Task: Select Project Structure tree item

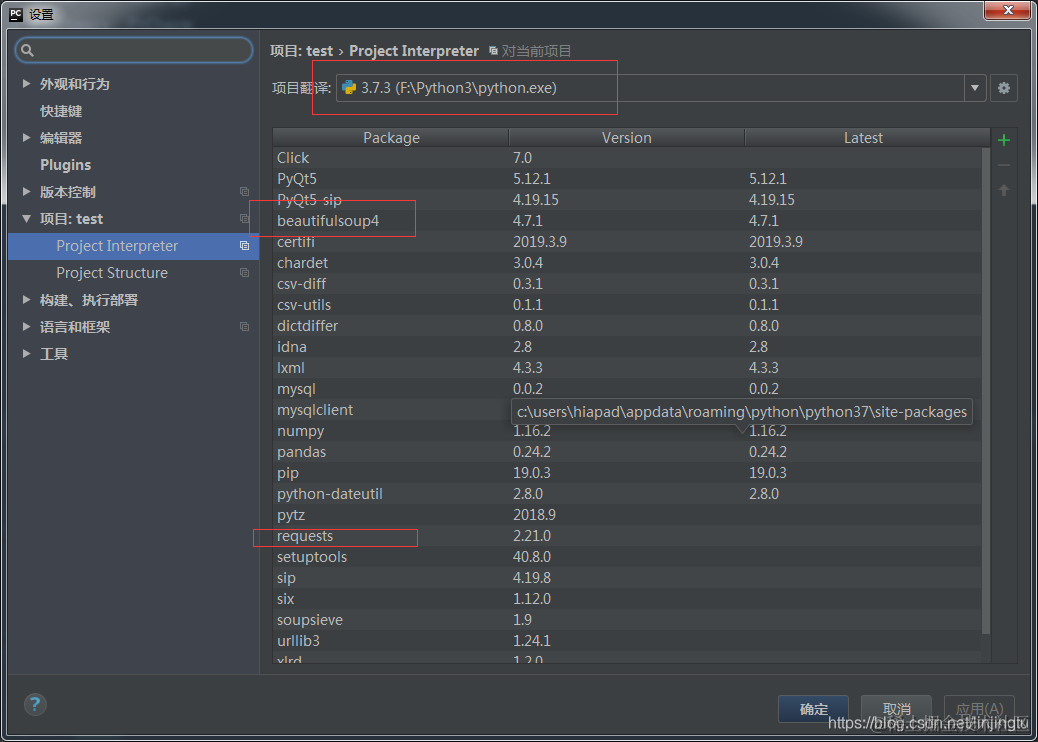Action: (133, 273)
